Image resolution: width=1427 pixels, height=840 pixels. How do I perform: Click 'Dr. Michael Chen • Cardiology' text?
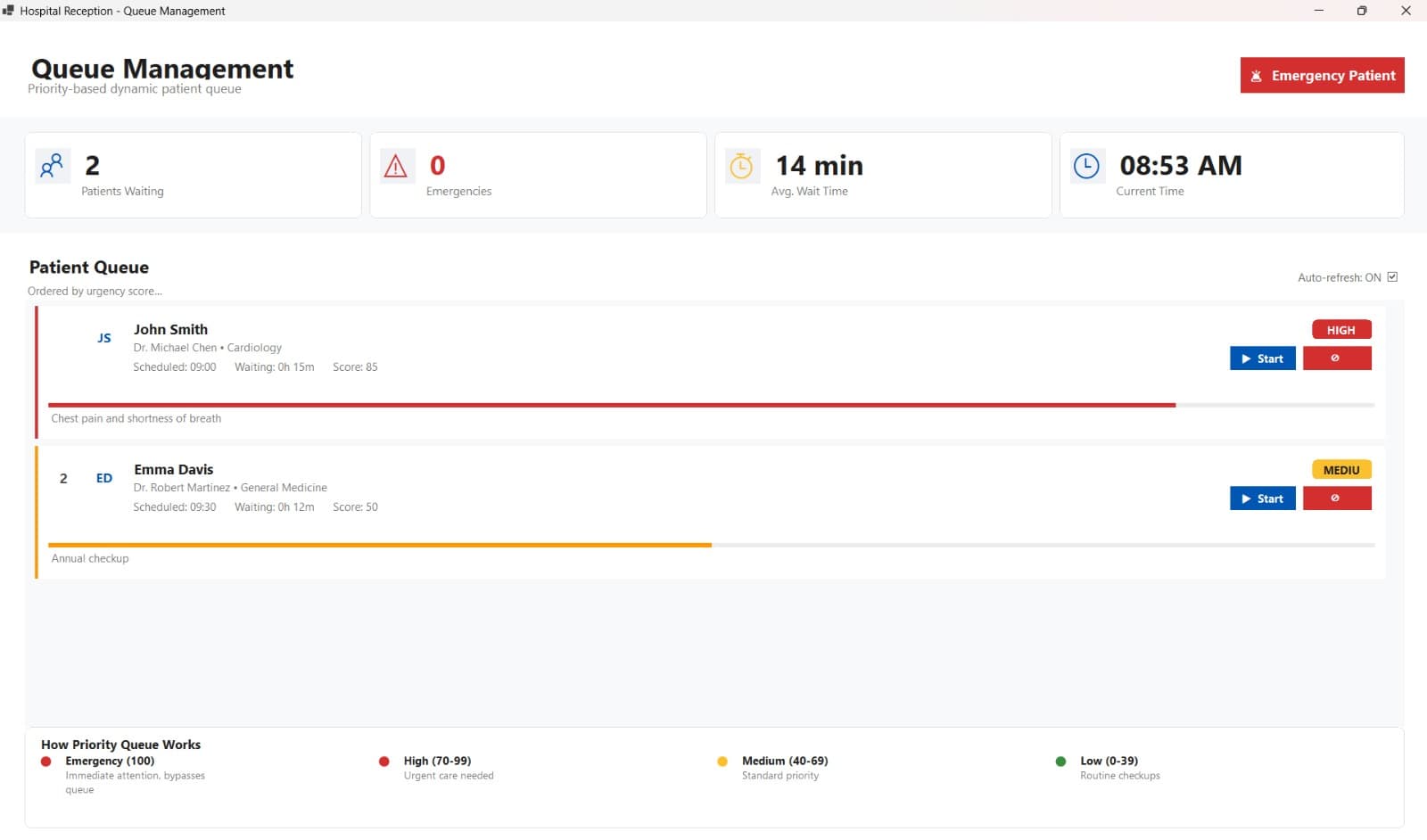[x=208, y=348]
